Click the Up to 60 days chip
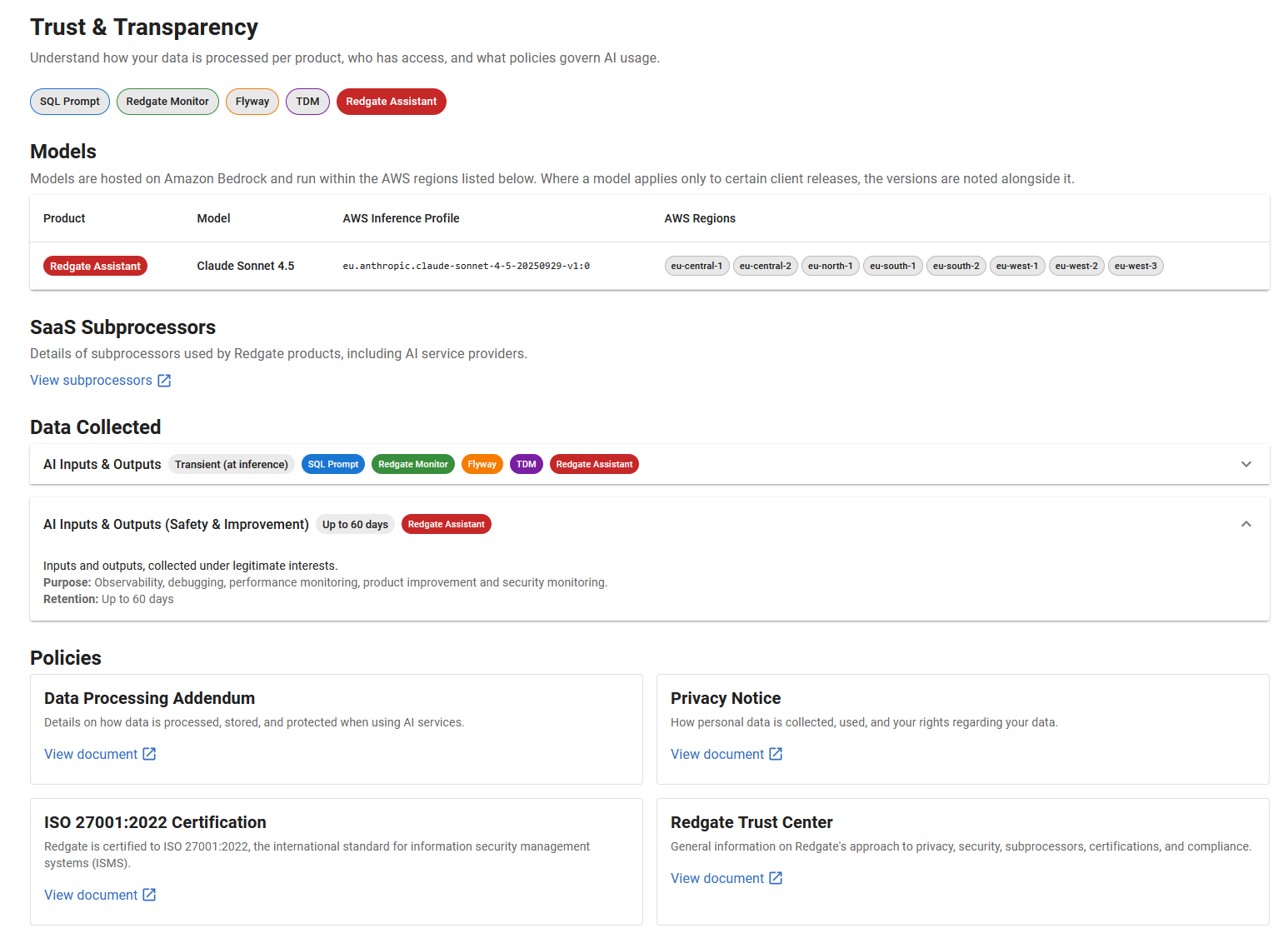 pos(355,525)
